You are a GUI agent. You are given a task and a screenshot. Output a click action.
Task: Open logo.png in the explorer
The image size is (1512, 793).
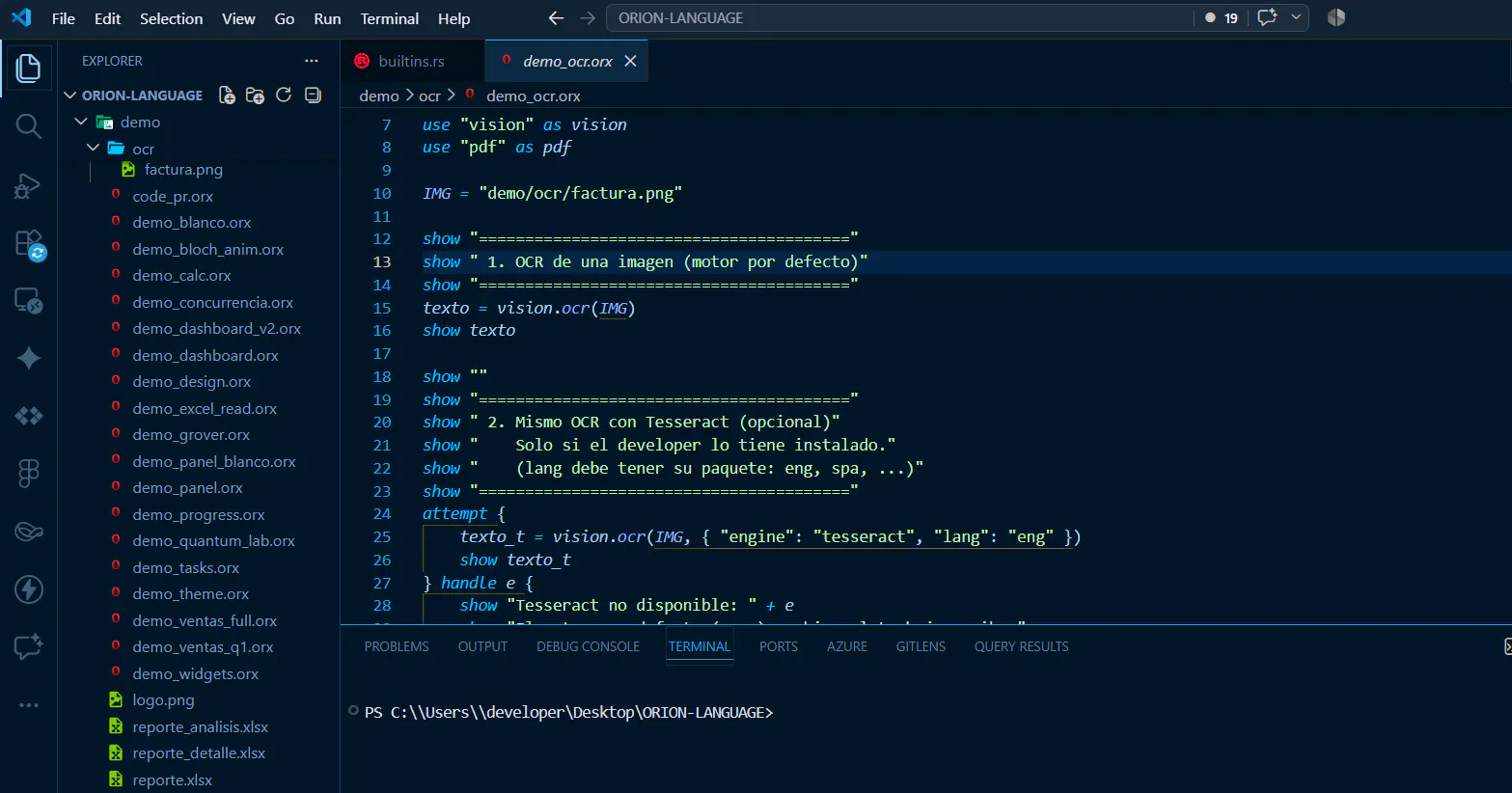tap(163, 700)
